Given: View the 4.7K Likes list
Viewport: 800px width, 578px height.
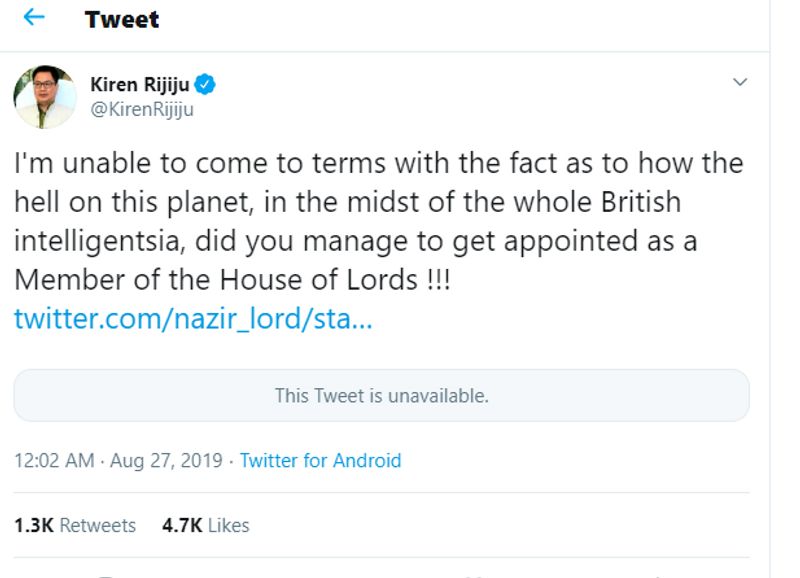Looking at the screenshot, I should tap(205, 525).
